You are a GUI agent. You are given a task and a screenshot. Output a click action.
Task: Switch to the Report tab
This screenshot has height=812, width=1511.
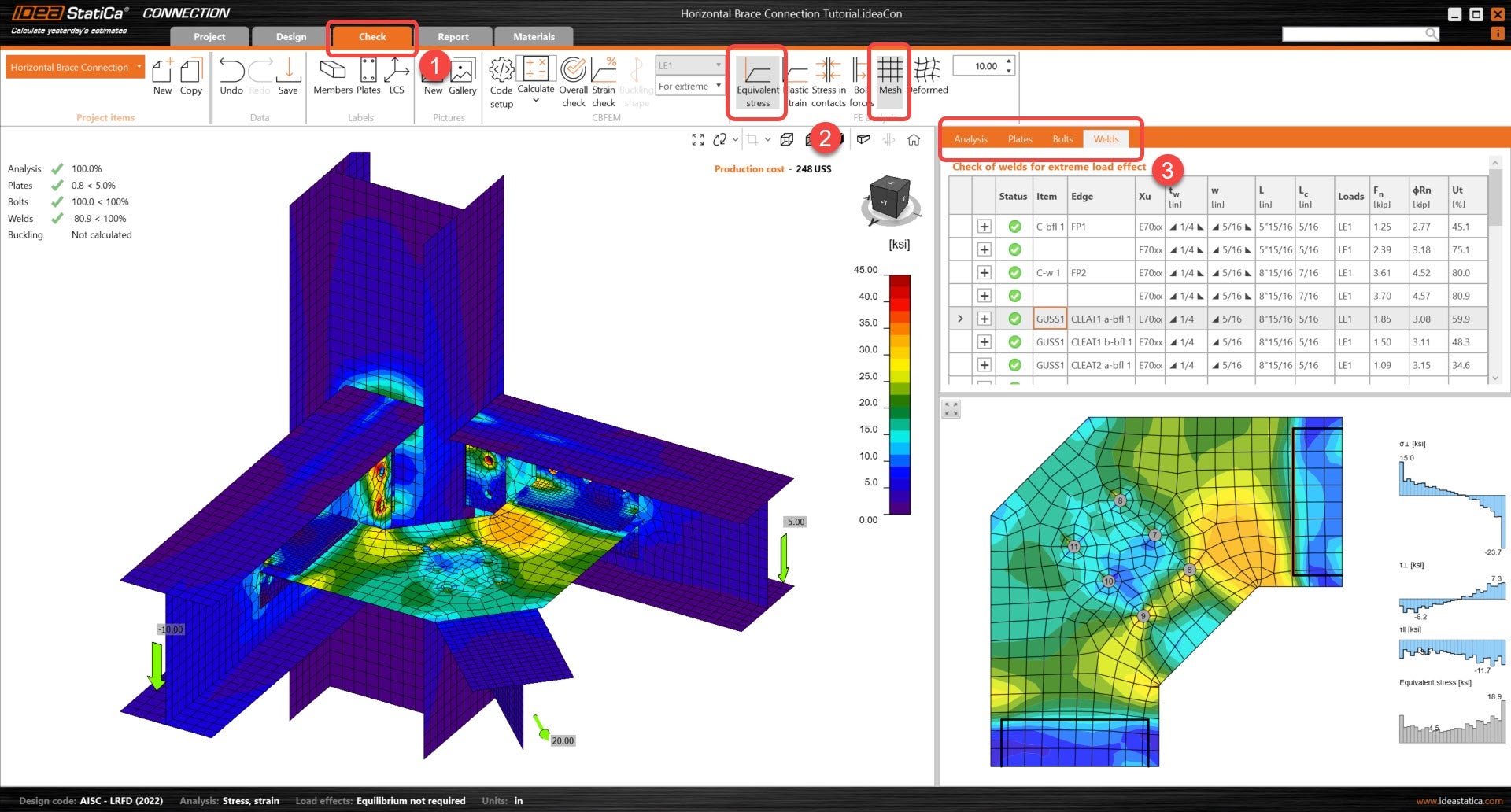[453, 37]
